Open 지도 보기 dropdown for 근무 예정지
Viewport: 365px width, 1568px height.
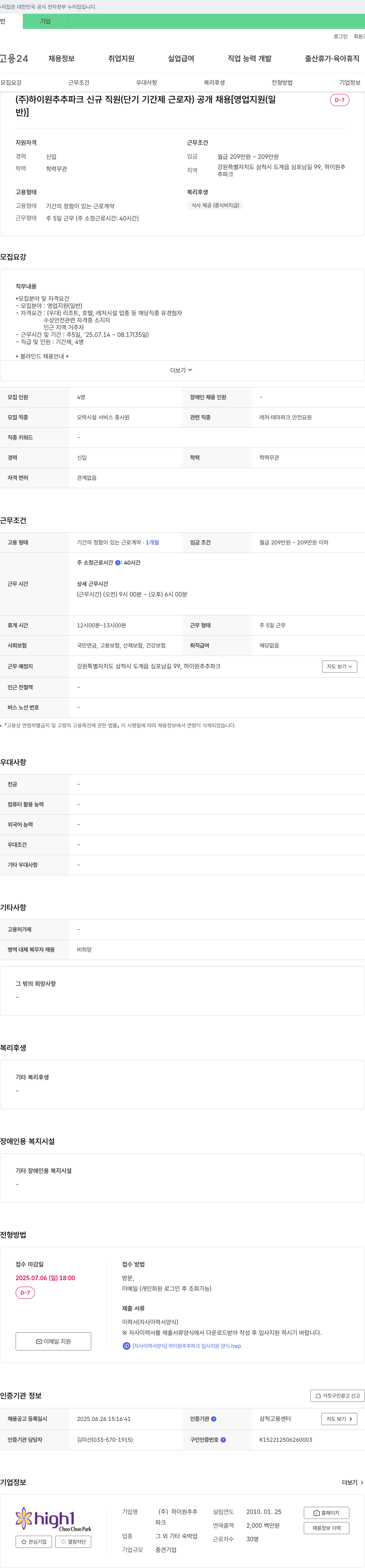click(x=340, y=667)
